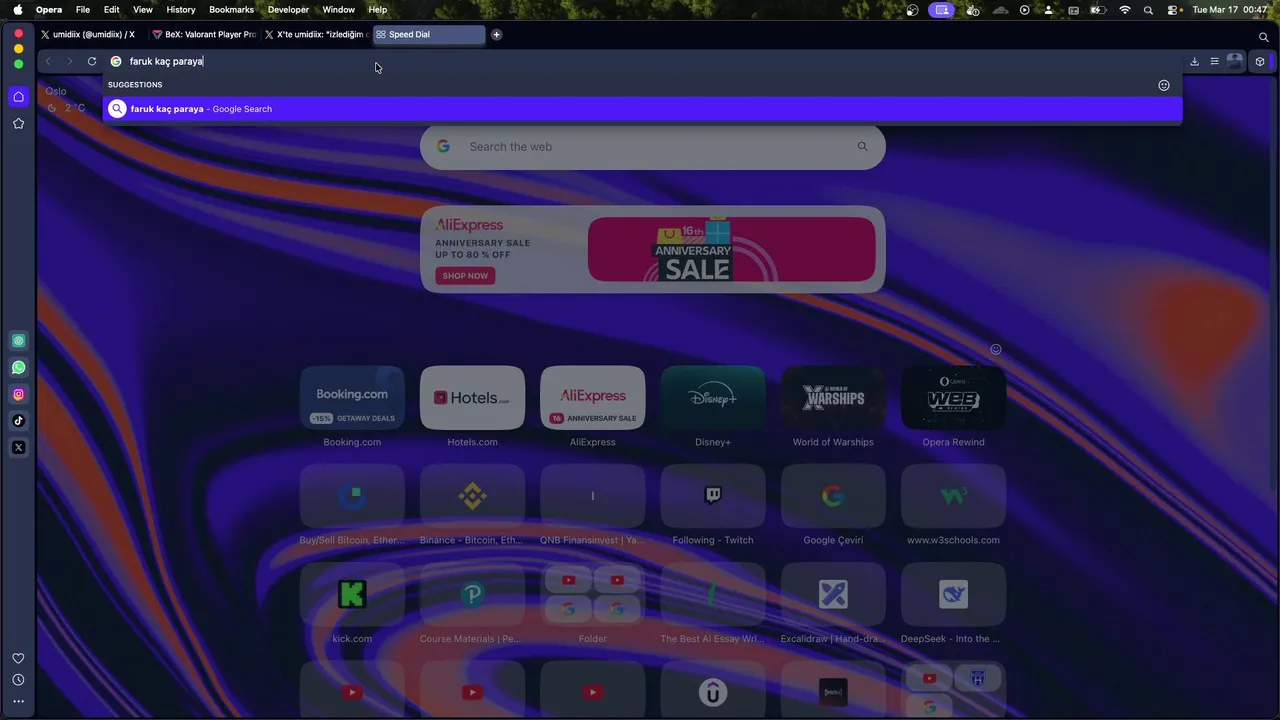Open the speed dial tile labeled Folder
Screen dimensions: 1280x720
pyautogui.click(x=592, y=594)
